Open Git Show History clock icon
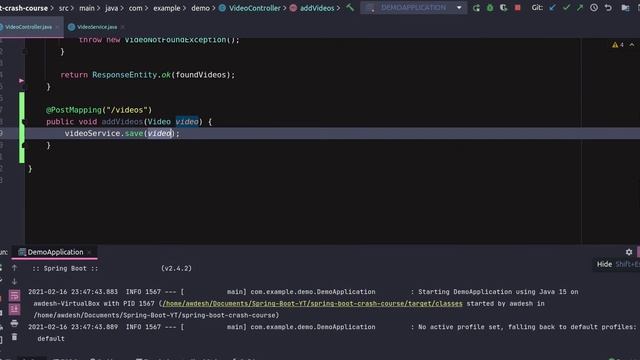This screenshot has width=640, height=360. (594, 8)
